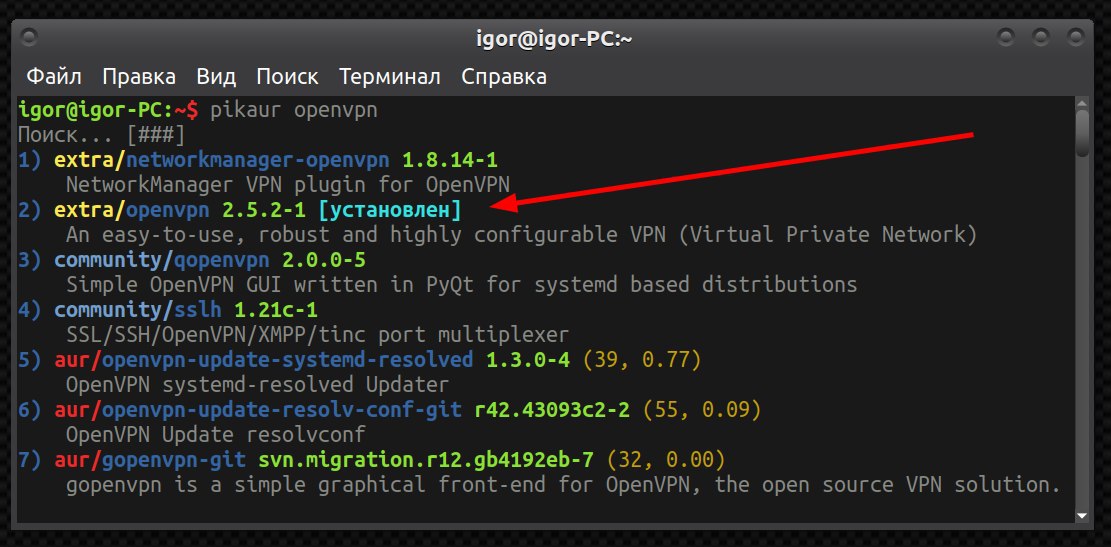Open the Правка menu
This screenshot has width=1111, height=547.
click(x=139, y=76)
